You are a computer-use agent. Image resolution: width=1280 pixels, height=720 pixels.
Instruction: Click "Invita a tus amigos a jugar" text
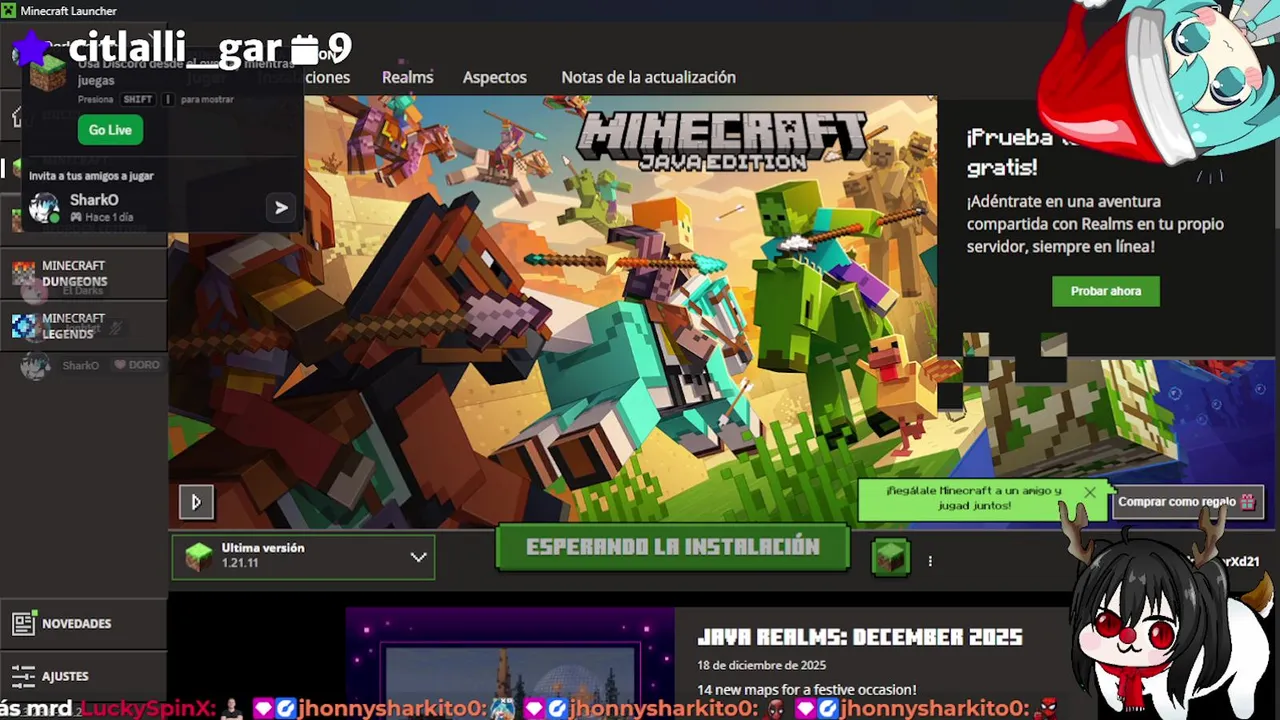(91, 176)
